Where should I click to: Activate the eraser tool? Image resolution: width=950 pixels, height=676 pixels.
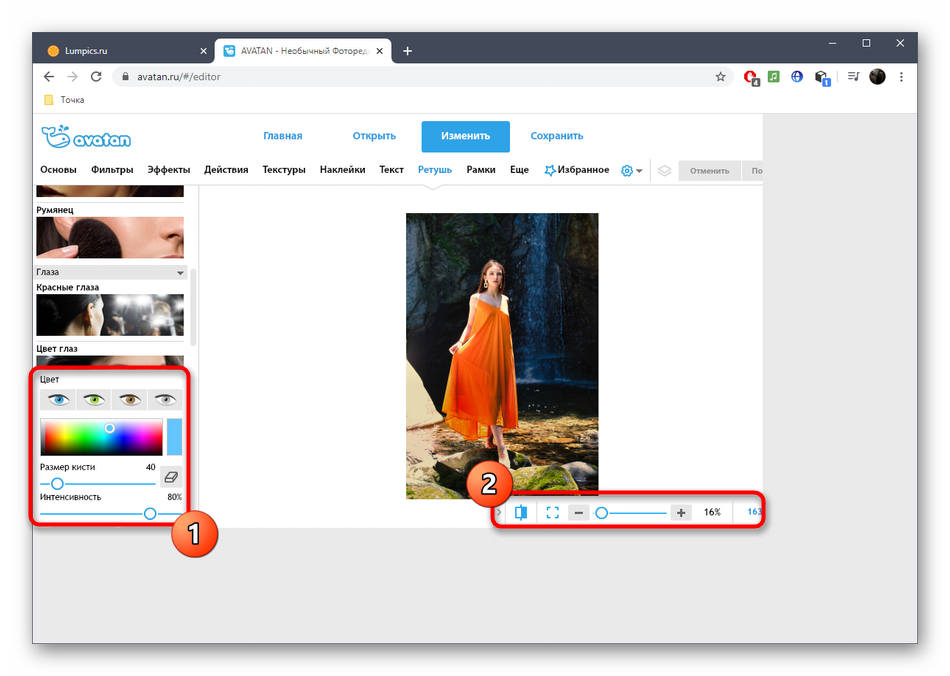(171, 477)
